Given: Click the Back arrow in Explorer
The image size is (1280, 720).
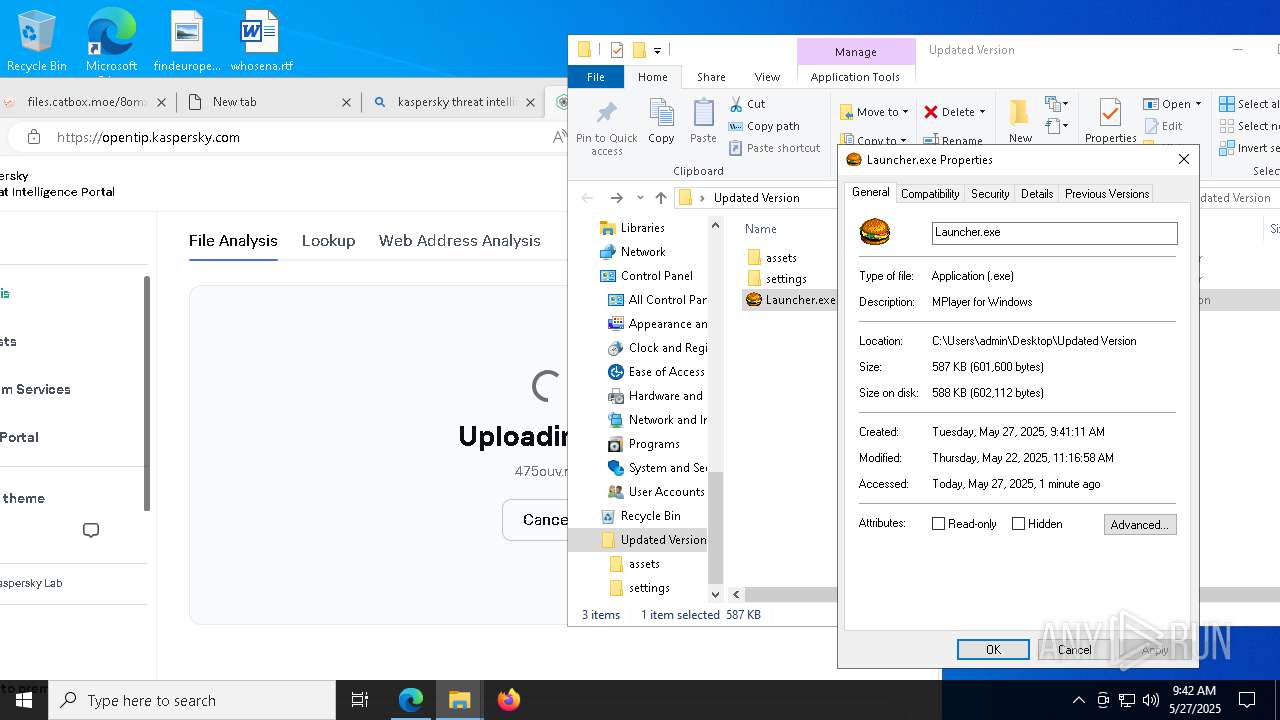Looking at the screenshot, I should pyautogui.click(x=588, y=198).
